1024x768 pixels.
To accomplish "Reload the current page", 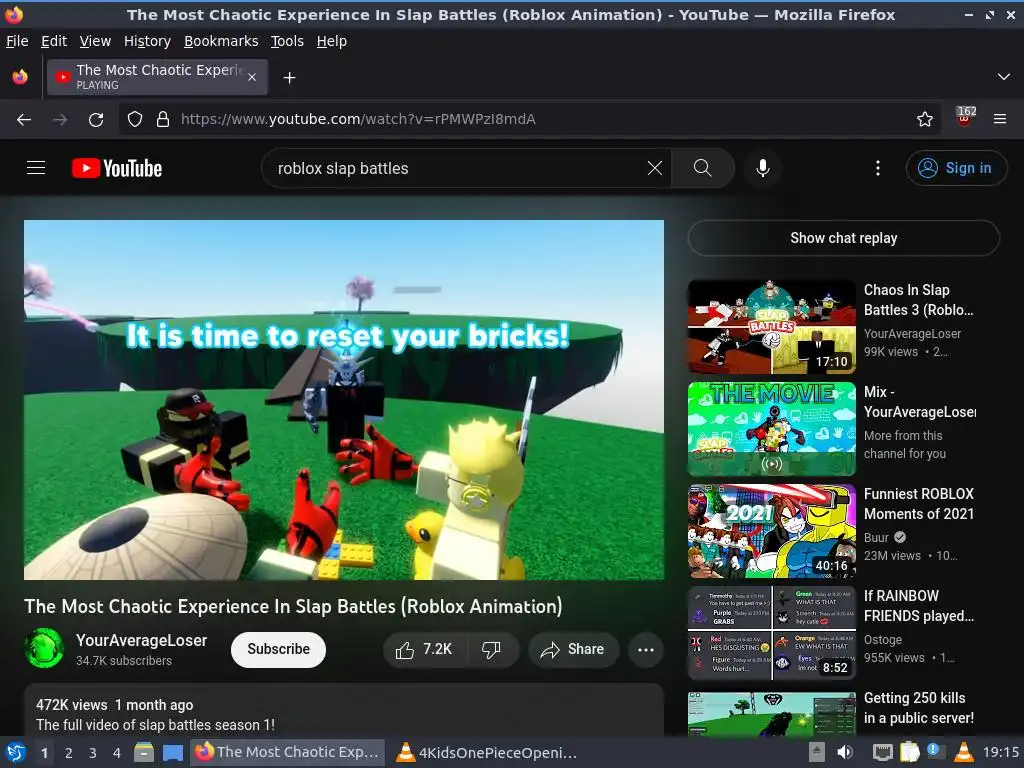I will [96, 120].
